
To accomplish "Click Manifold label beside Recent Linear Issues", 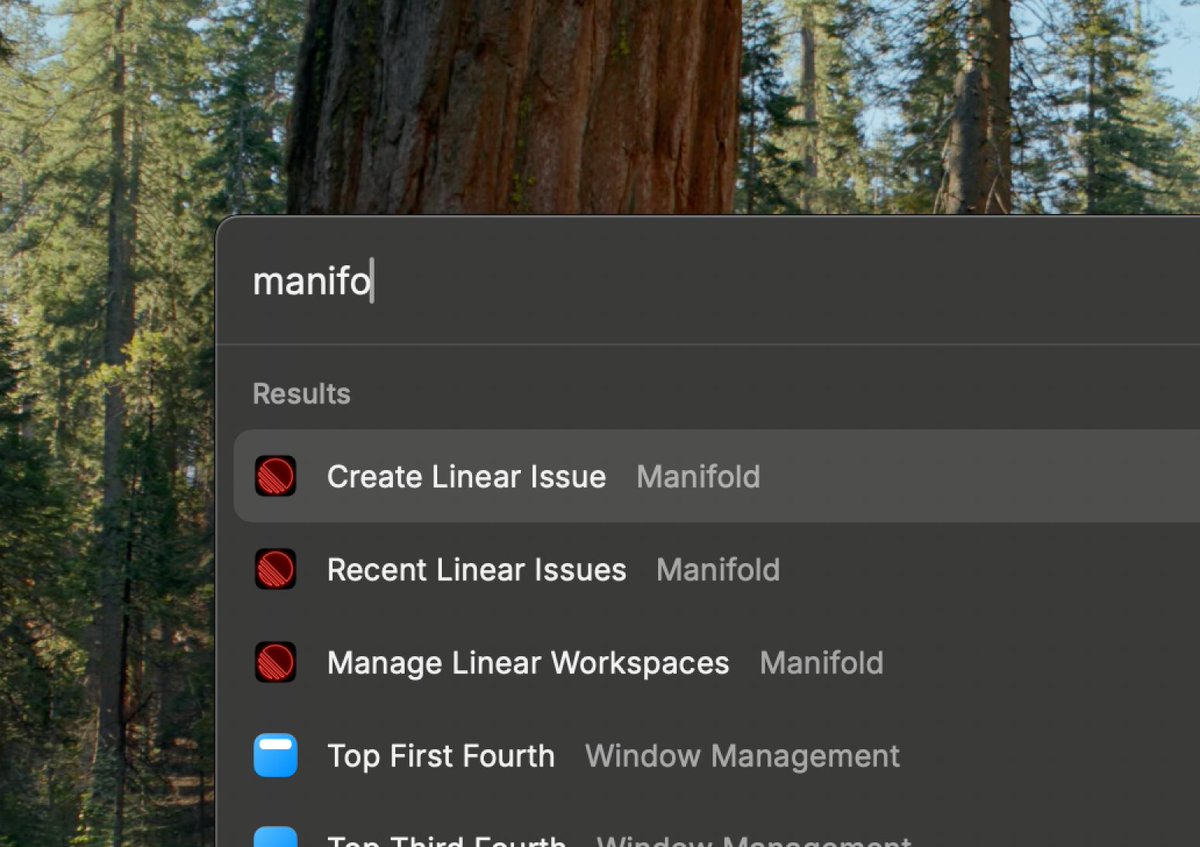I will point(718,570).
